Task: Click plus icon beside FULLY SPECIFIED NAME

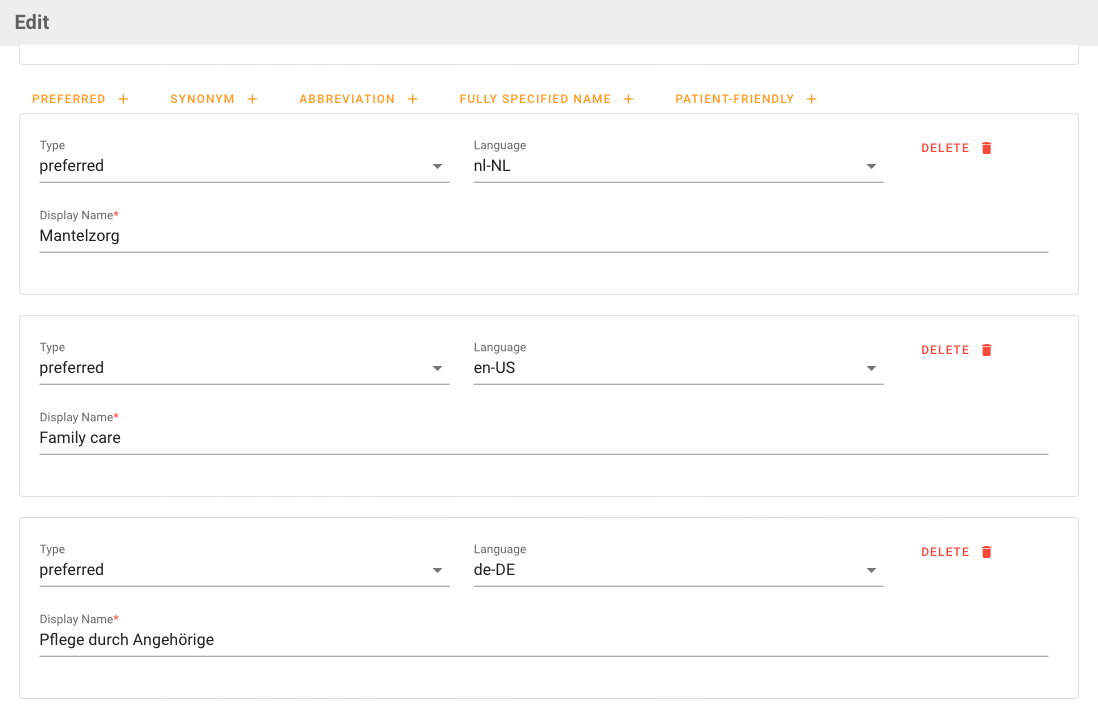Action: pyautogui.click(x=628, y=99)
